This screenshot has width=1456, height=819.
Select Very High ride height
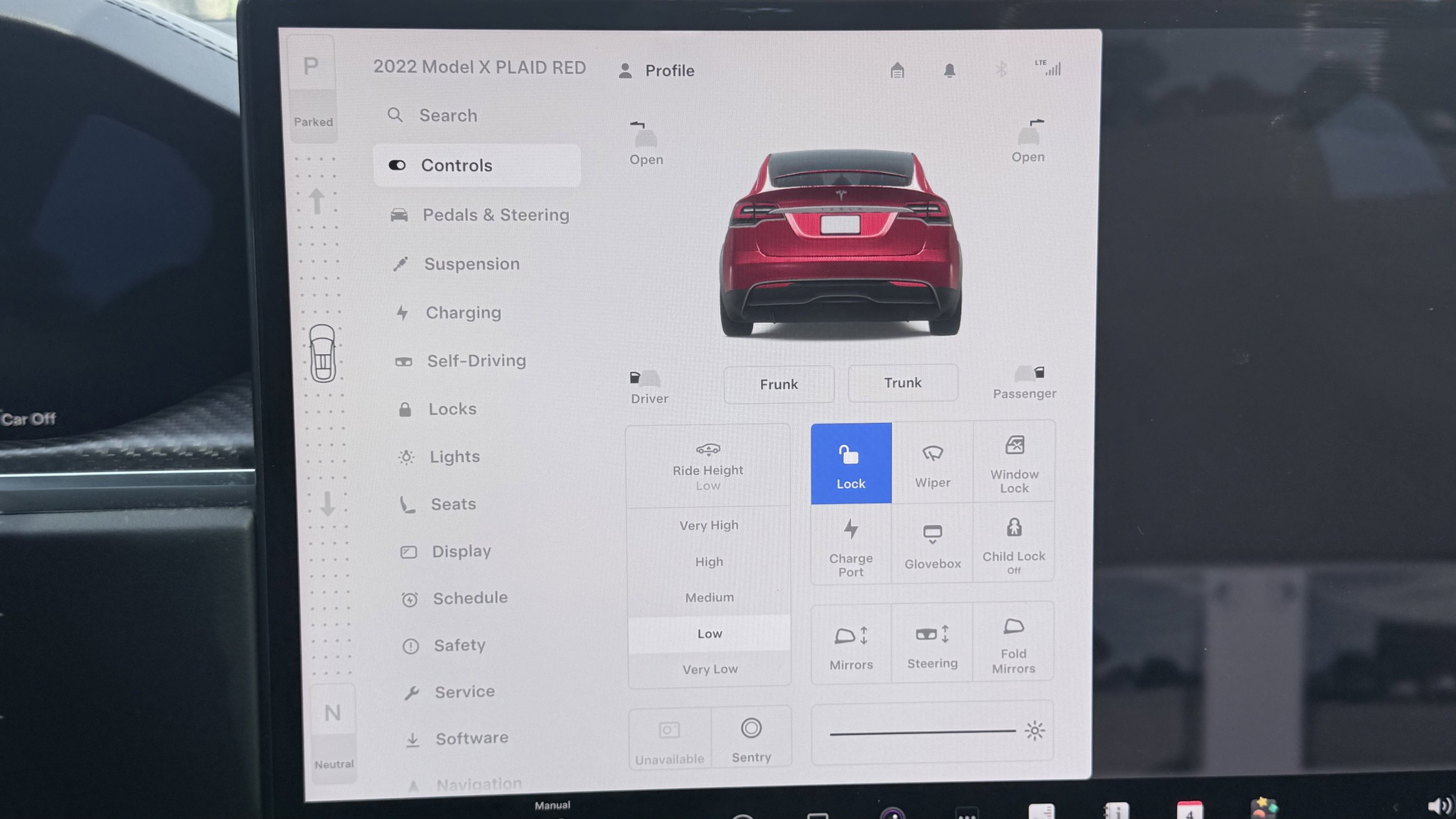[709, 526]
